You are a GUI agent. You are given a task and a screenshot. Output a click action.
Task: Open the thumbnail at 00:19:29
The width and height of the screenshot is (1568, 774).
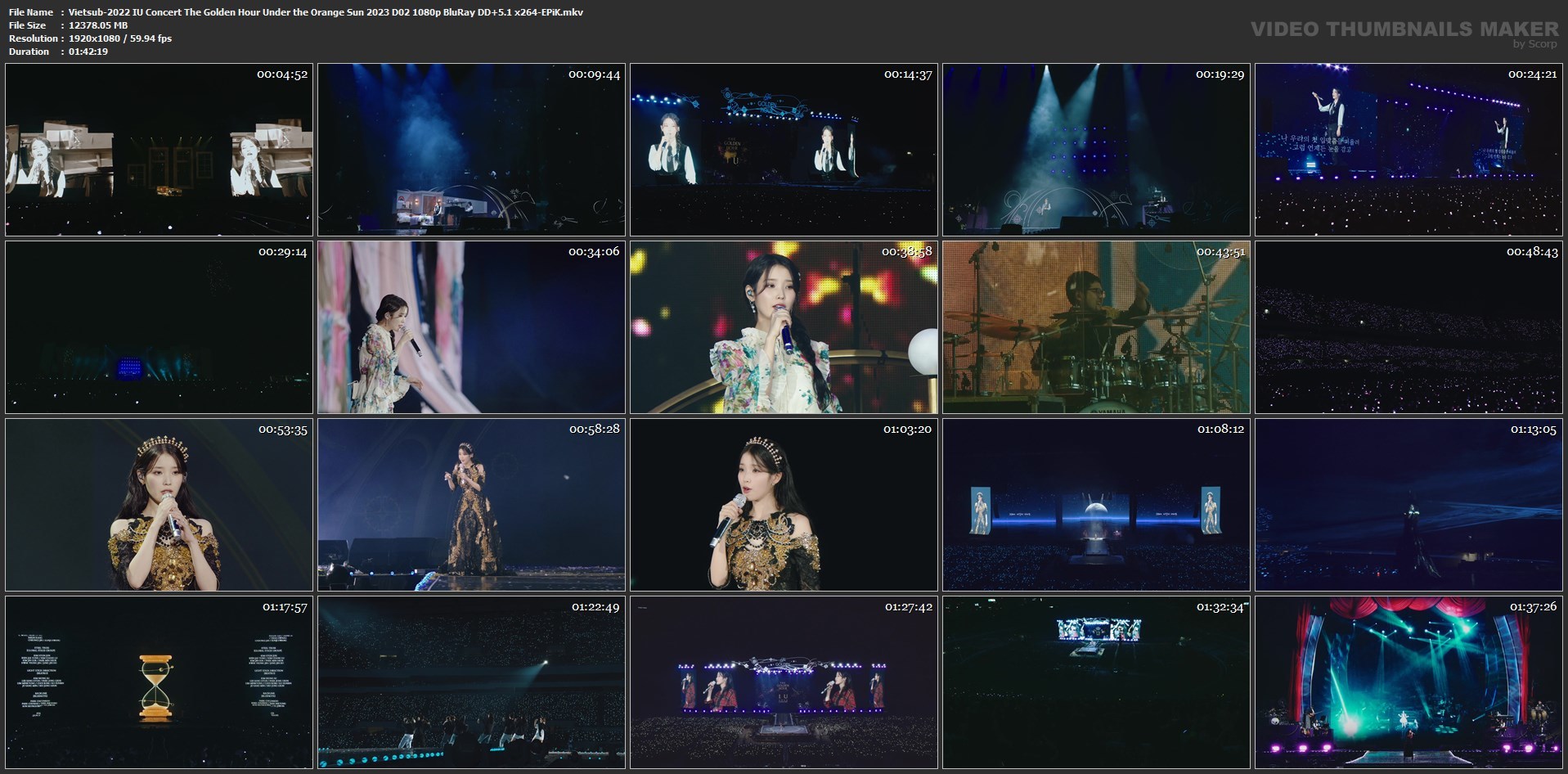1096,150
